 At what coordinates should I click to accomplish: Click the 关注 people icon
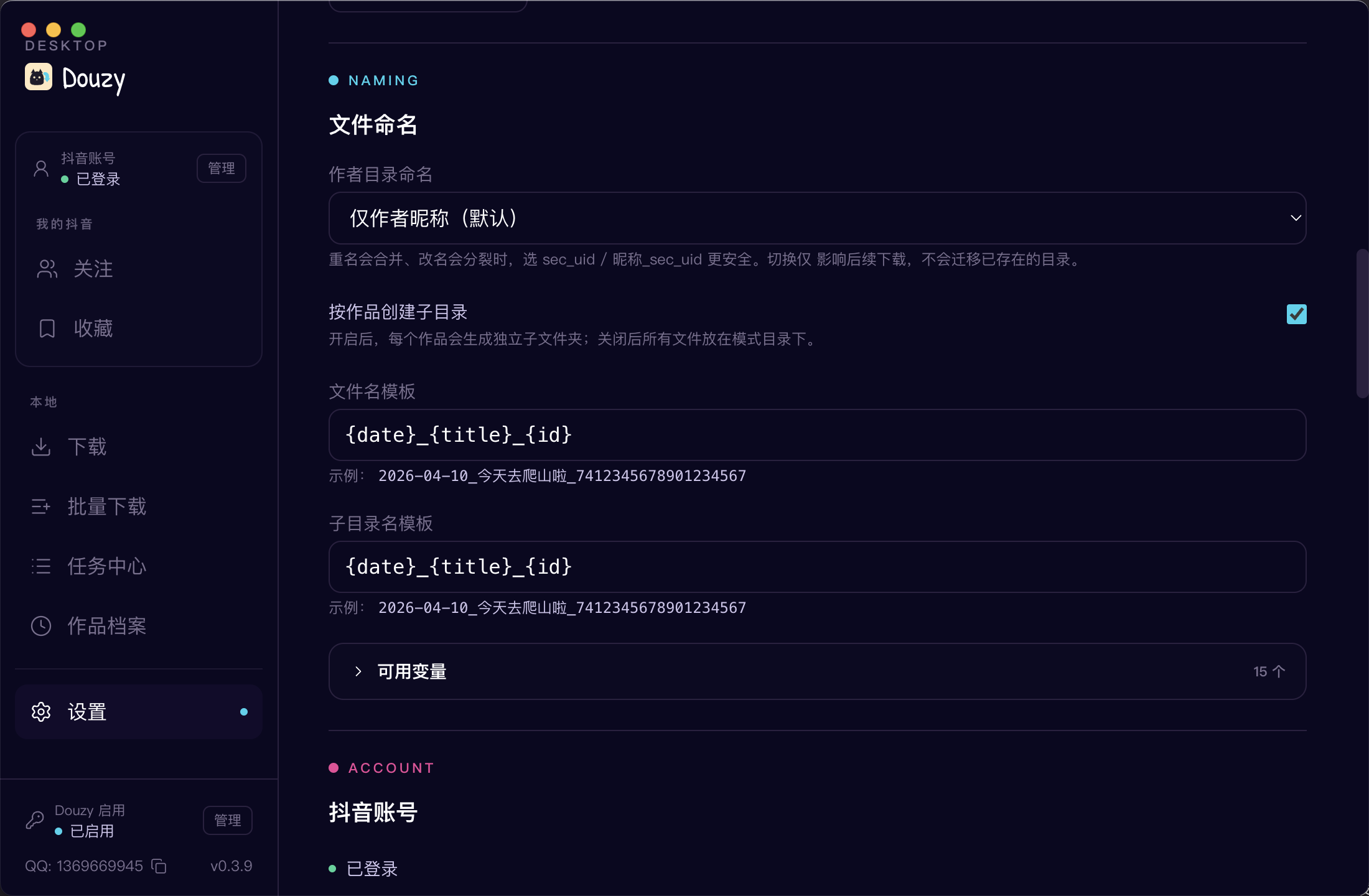click(47, 269)
